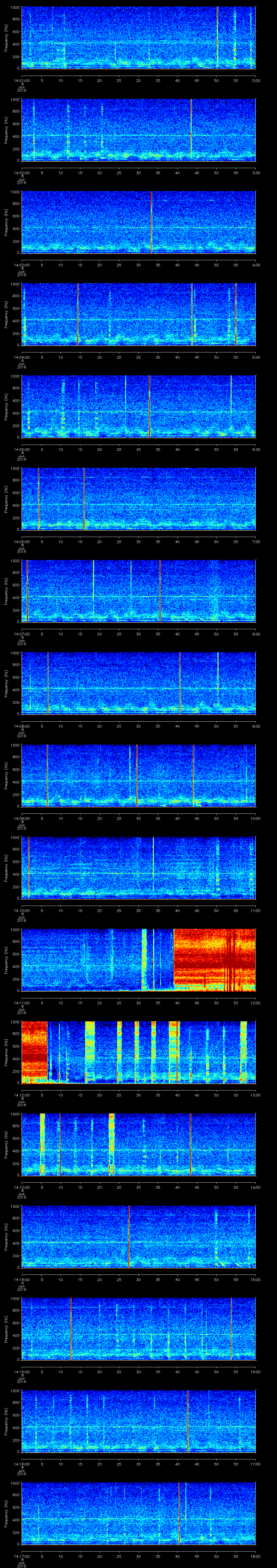Click the 18:00 end time label
This screenshot has width=277, height=1568.
[255, 1556]
